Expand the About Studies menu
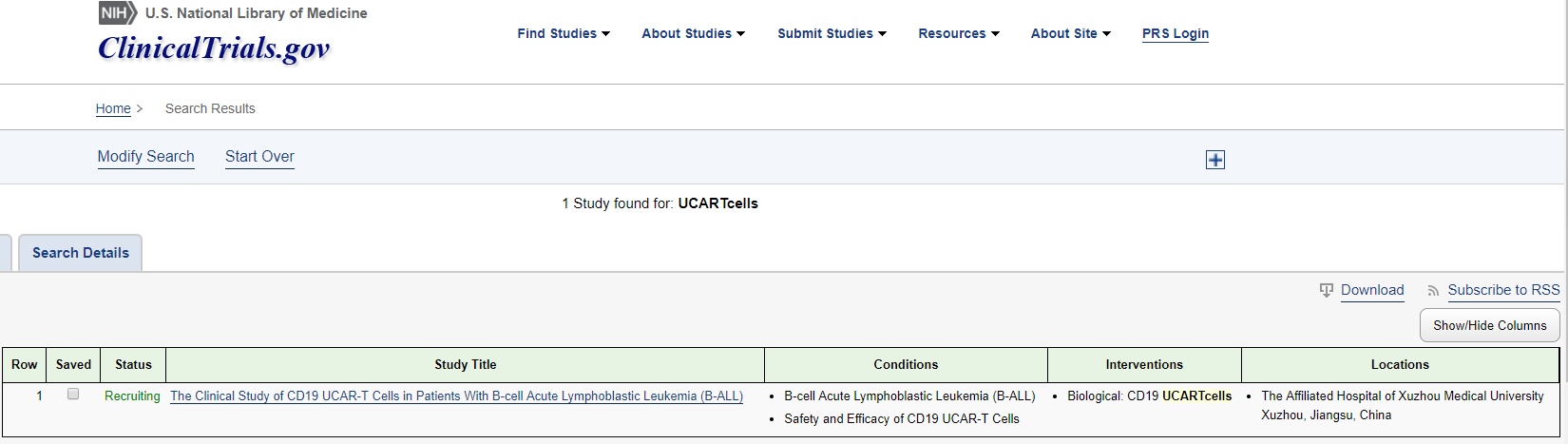Screen dimensions: 1568x444 [693, 33]
